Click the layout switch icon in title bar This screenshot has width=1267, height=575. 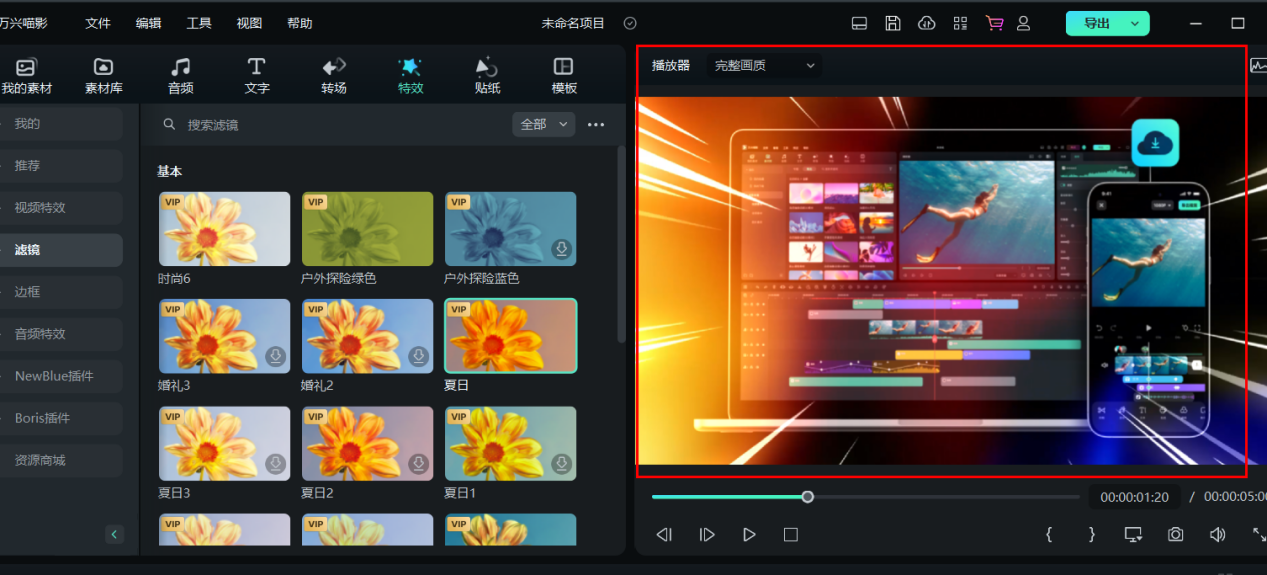click(859, 23)
